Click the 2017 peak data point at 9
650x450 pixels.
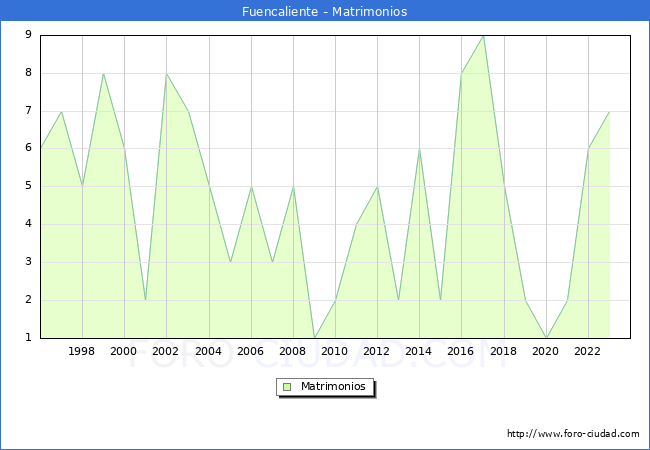coord(483,36)
